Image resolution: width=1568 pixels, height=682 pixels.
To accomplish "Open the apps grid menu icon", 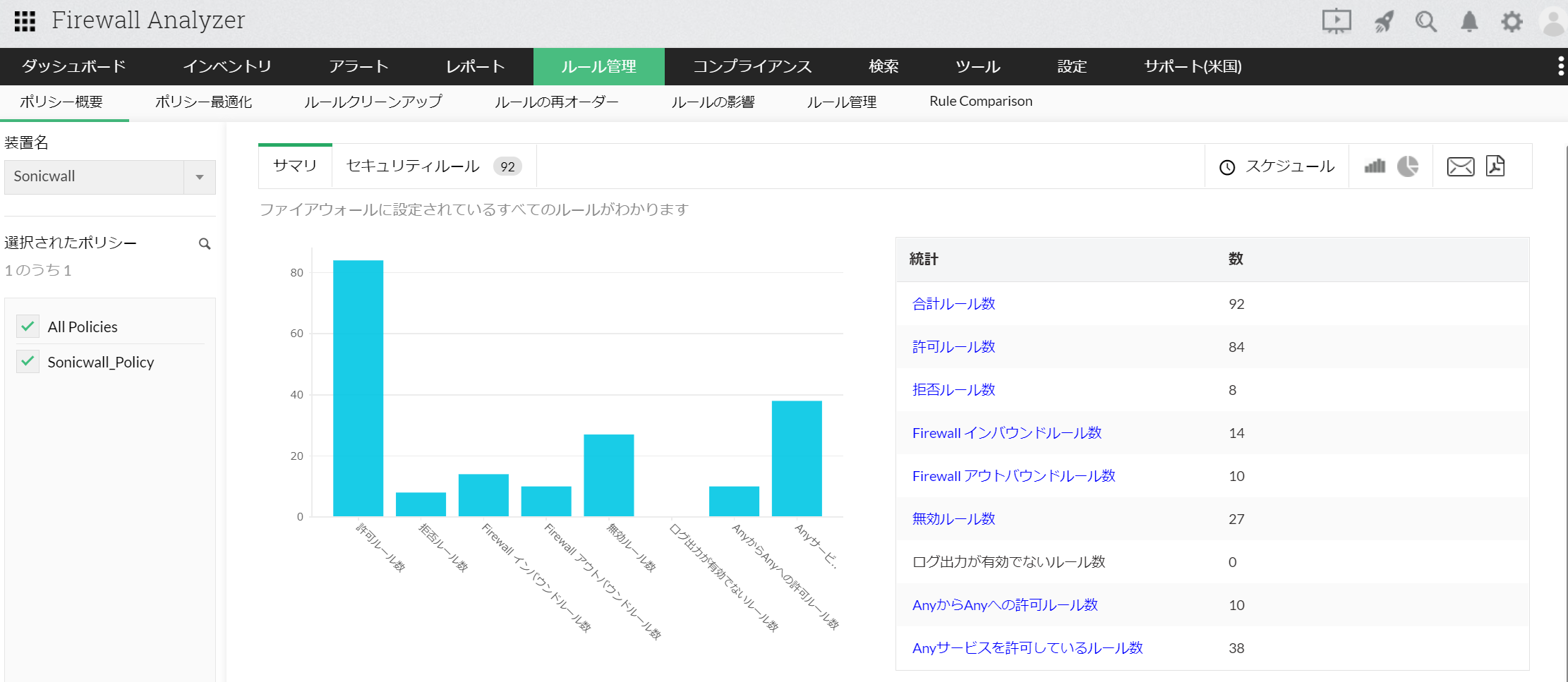I will (25, 21).
